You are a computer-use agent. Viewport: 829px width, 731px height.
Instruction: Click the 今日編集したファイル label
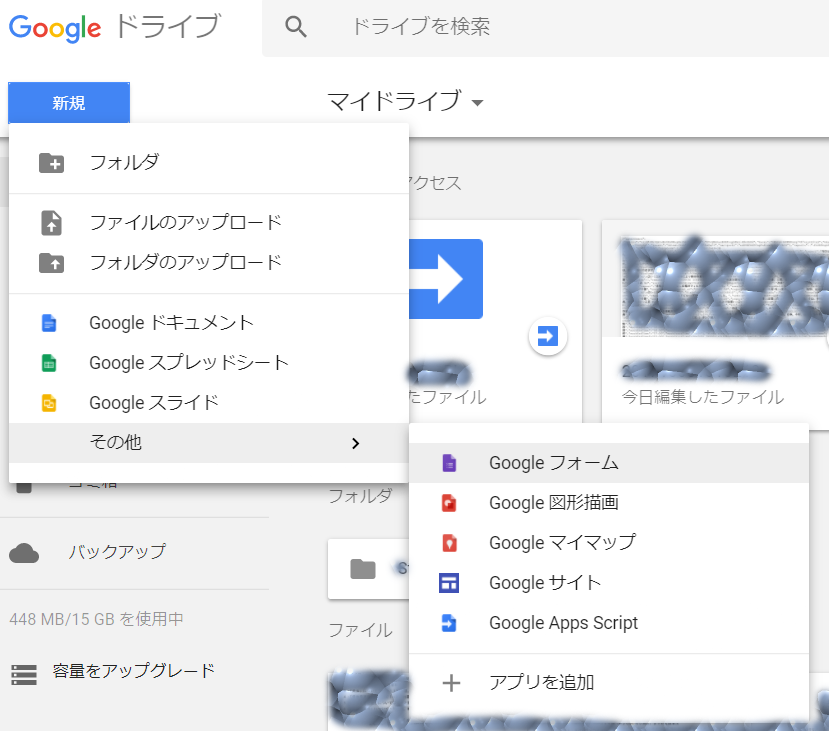(x=703, y=397)
